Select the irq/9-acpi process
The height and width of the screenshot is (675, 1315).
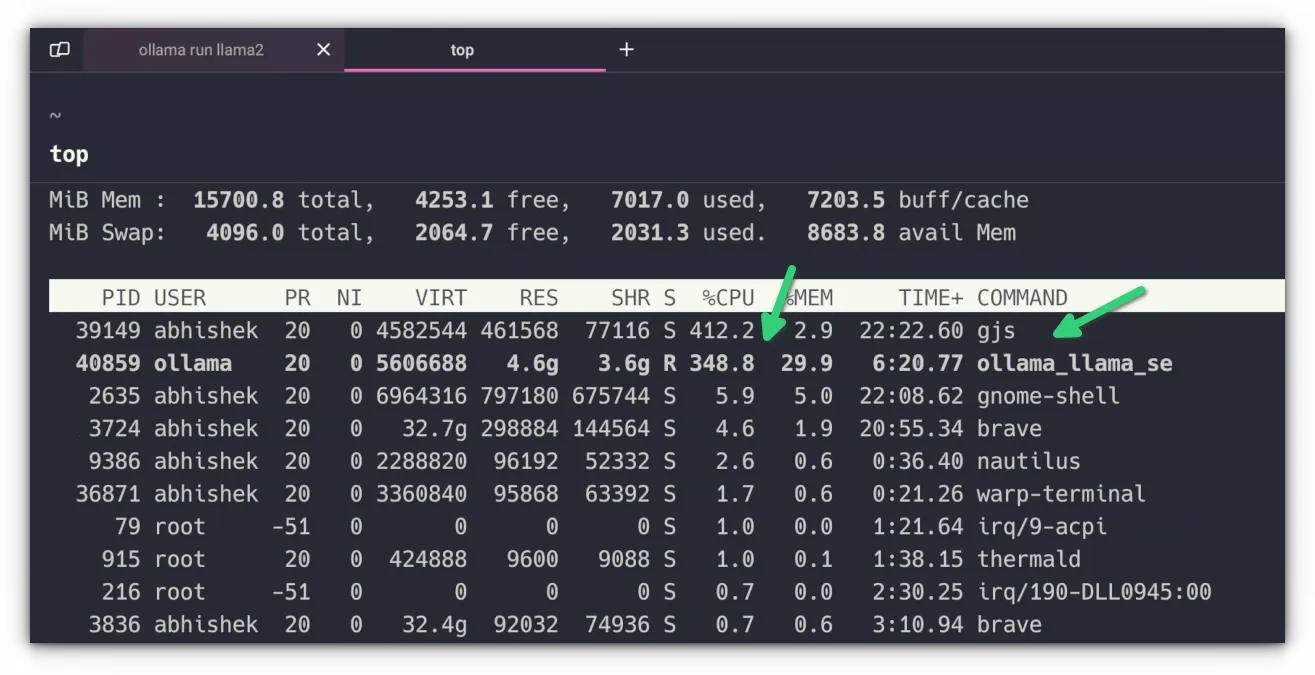pyautogui.click(x=1042, y=527)
